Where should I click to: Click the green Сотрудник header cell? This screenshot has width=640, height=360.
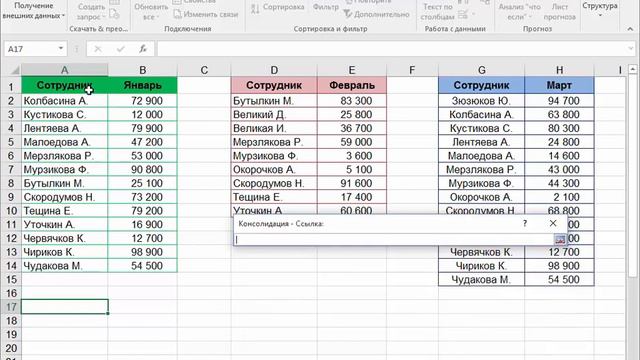[64, 85]
